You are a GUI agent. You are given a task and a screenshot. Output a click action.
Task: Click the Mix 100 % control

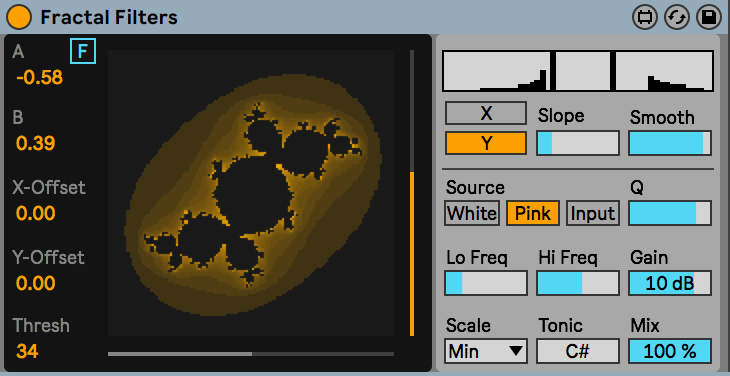coord(670,351)
